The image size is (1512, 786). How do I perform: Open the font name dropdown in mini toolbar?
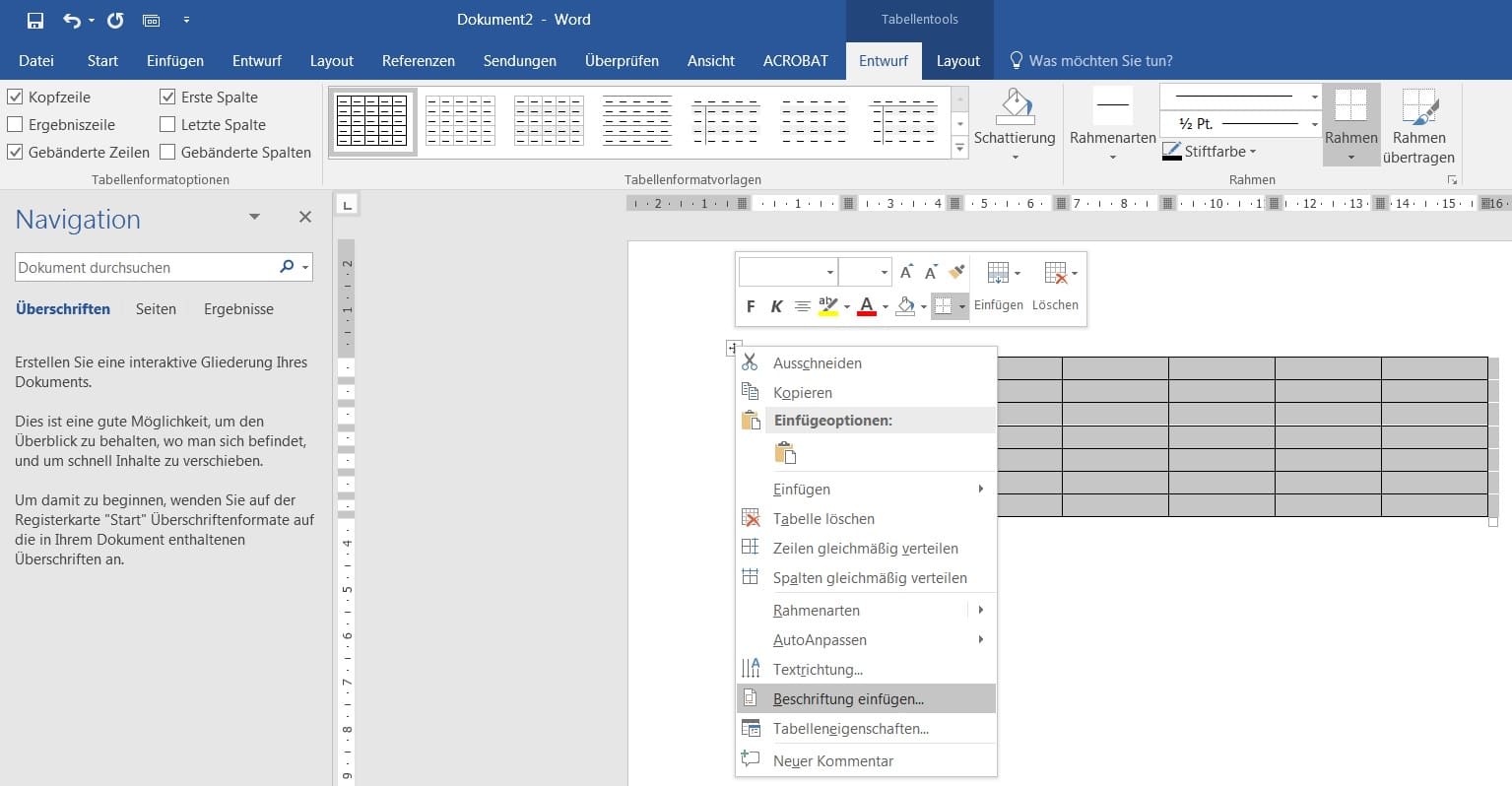click(830, 273)
